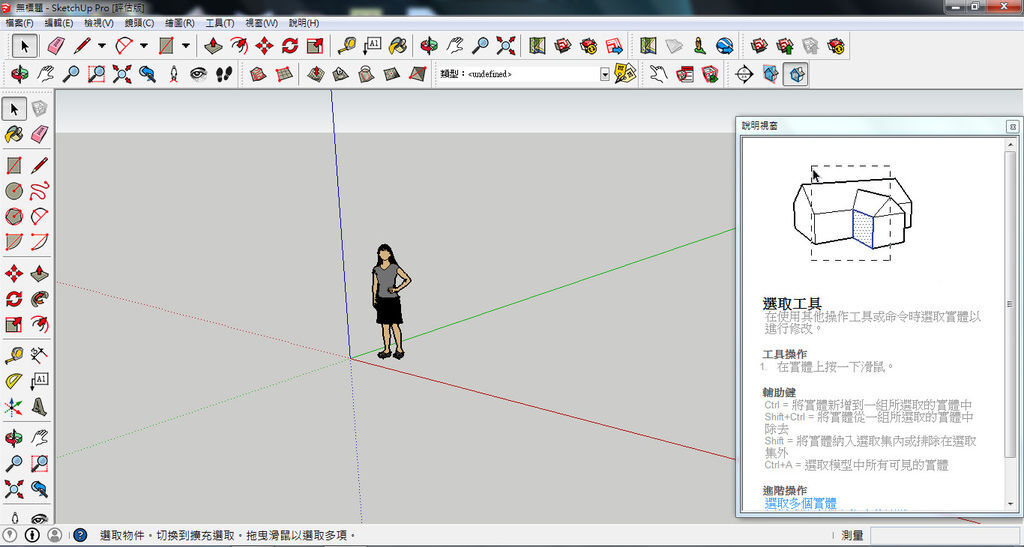This screenshot has height=547, width=1024.
Task: Open the Component Options icon
Action: click(684, 74)
